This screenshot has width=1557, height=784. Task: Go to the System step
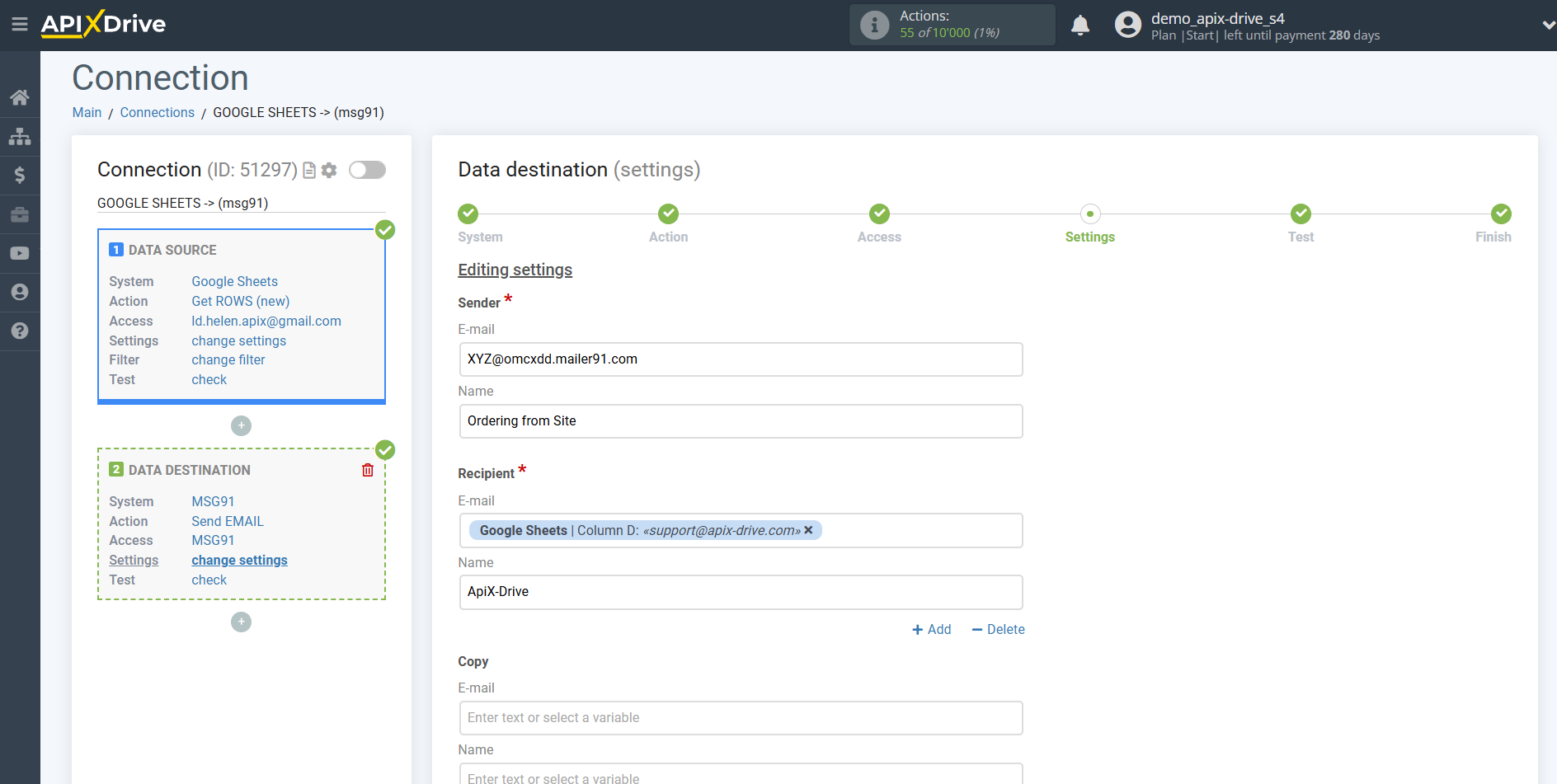coord(468,214)
